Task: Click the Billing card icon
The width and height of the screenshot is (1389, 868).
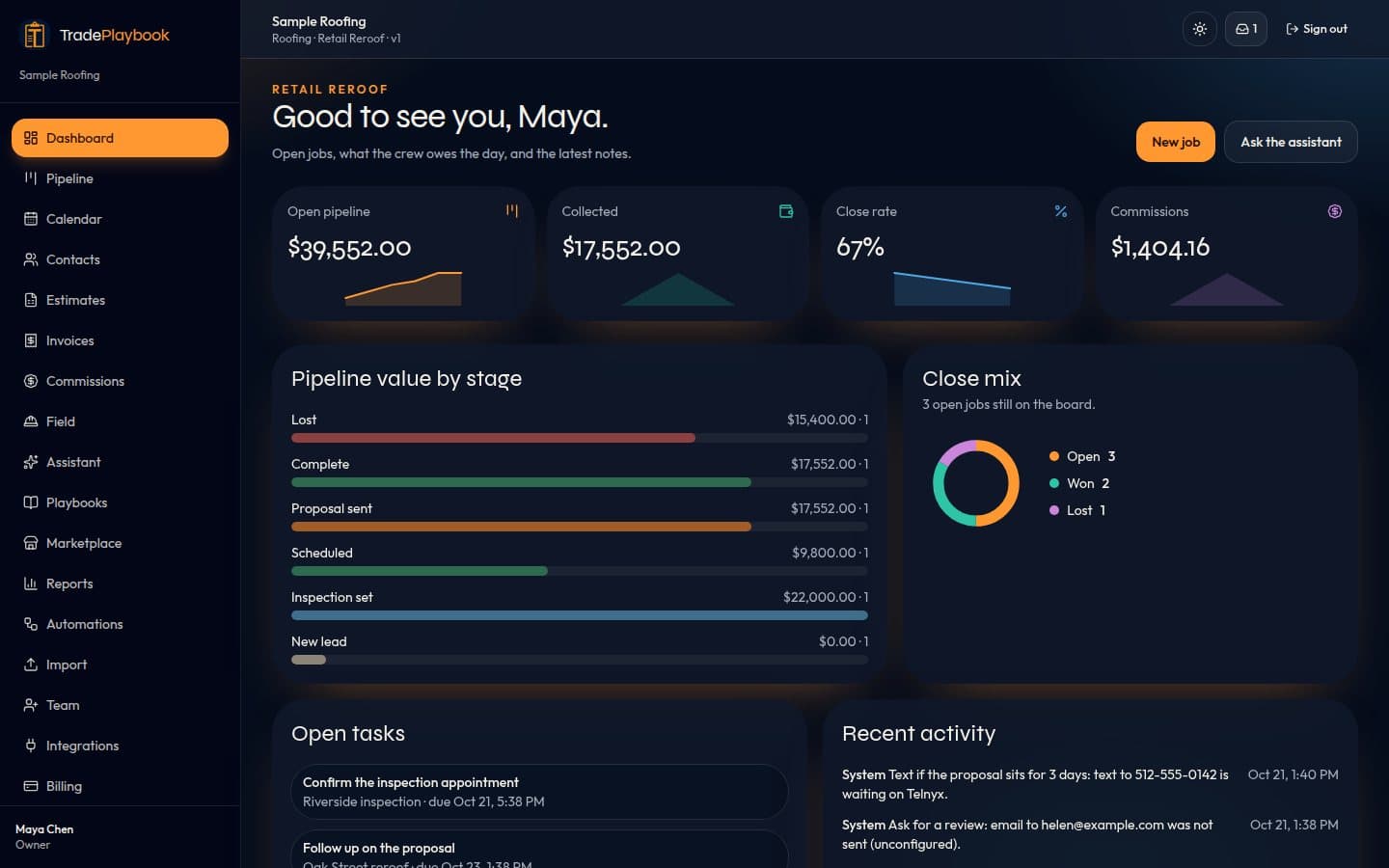Action: [x=31, y=786]
